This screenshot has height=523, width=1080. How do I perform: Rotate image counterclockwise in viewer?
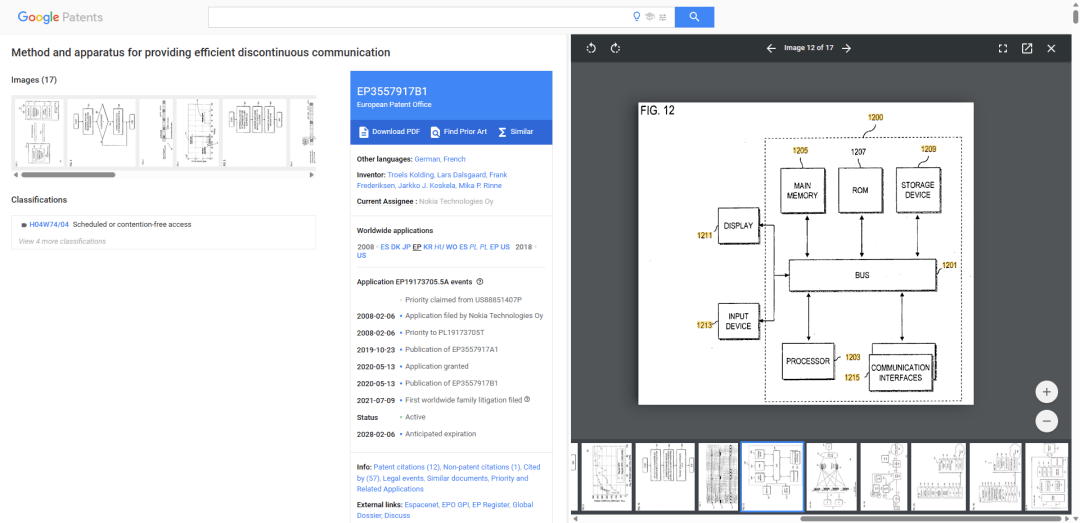pos(591,48)
